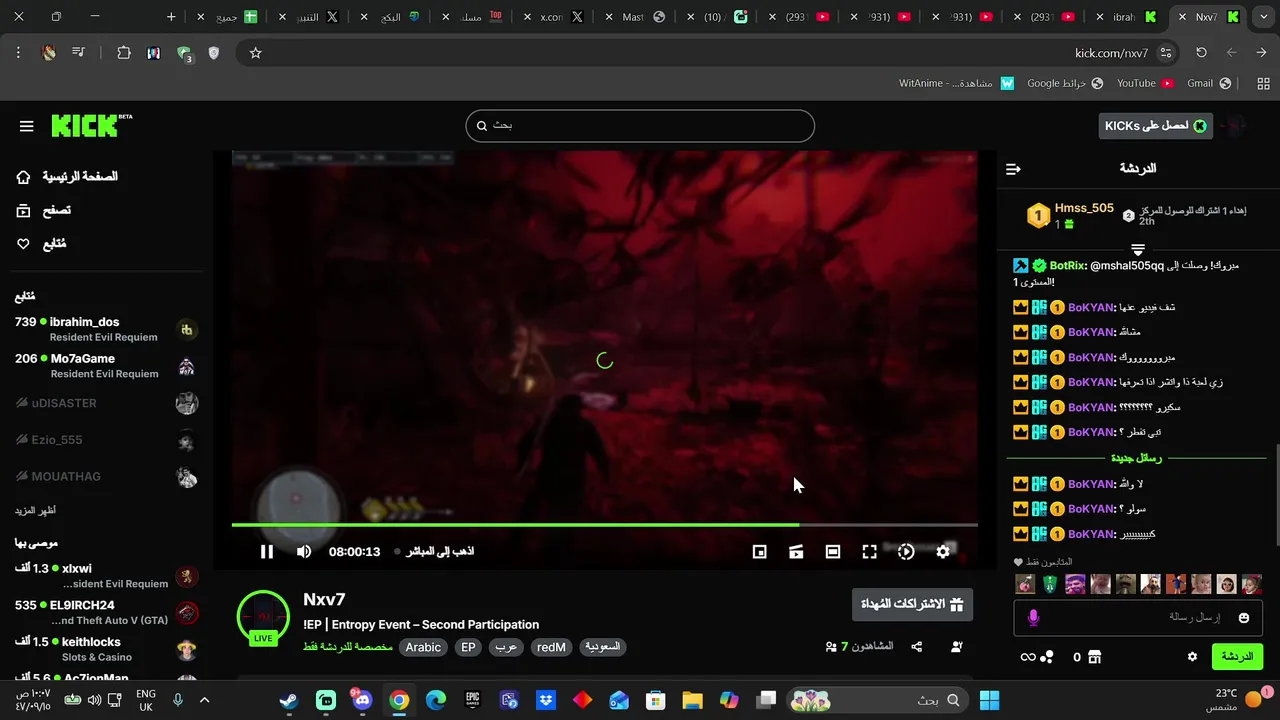Expand the leaderboard under Hmss_505

(x=1138, y=249)
